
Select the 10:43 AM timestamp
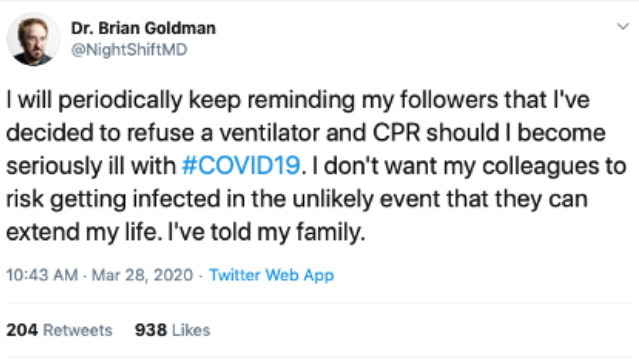click(42, 275)
